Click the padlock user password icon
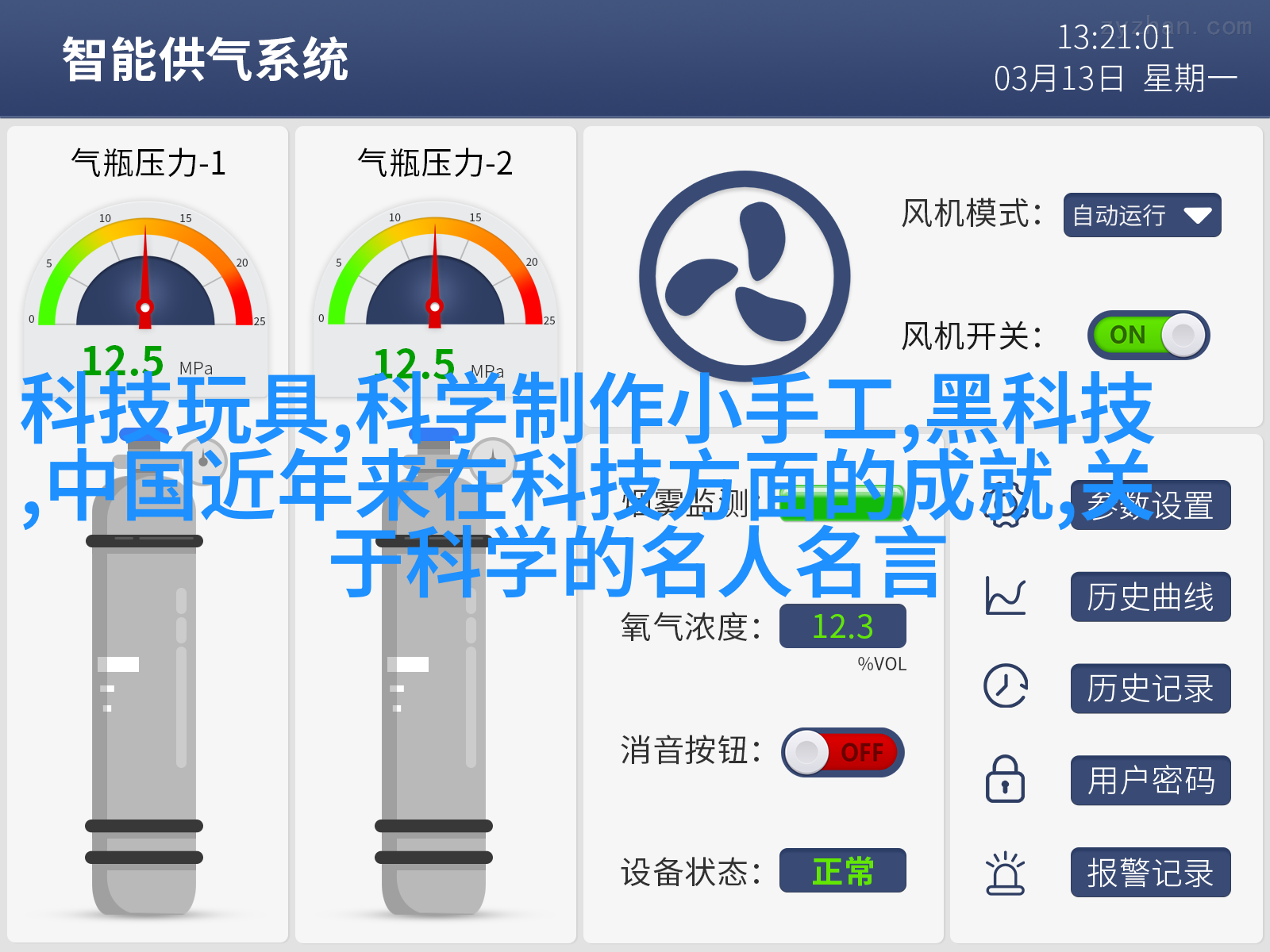Viewport: 1270px width, 952px height. pos(1005,778)
